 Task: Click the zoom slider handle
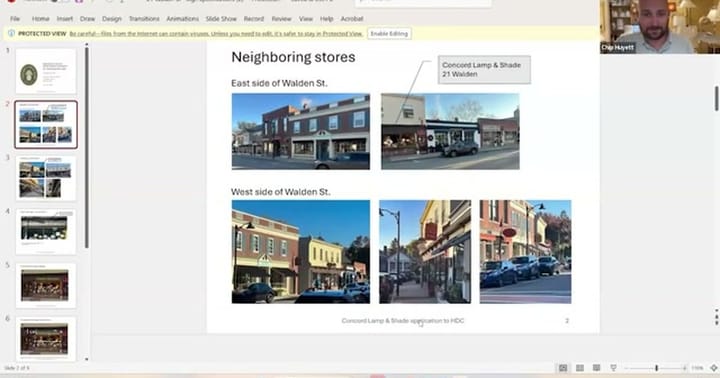click(x=657, y=368)
